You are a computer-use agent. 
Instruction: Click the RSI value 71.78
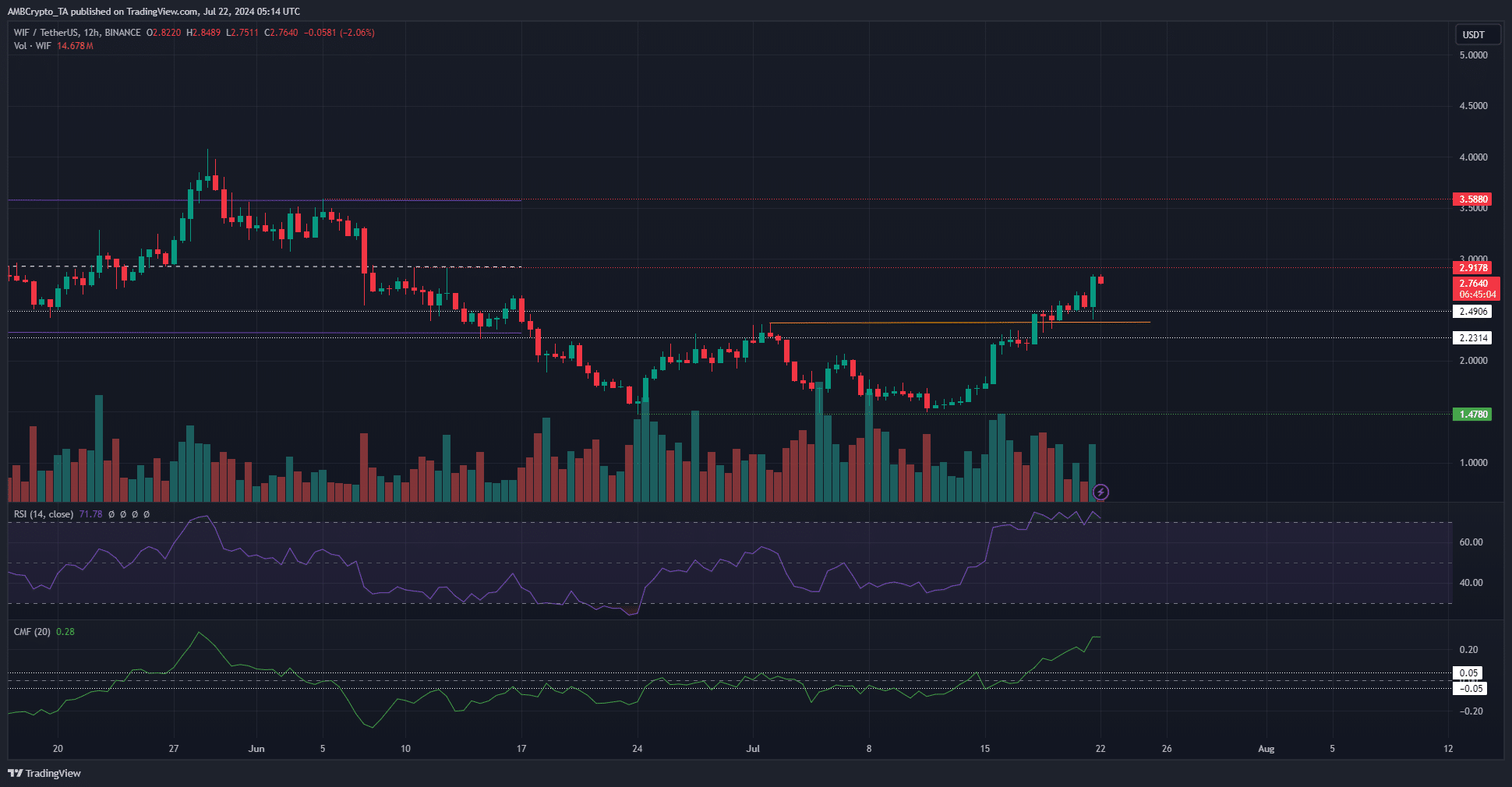coord(90,514)
